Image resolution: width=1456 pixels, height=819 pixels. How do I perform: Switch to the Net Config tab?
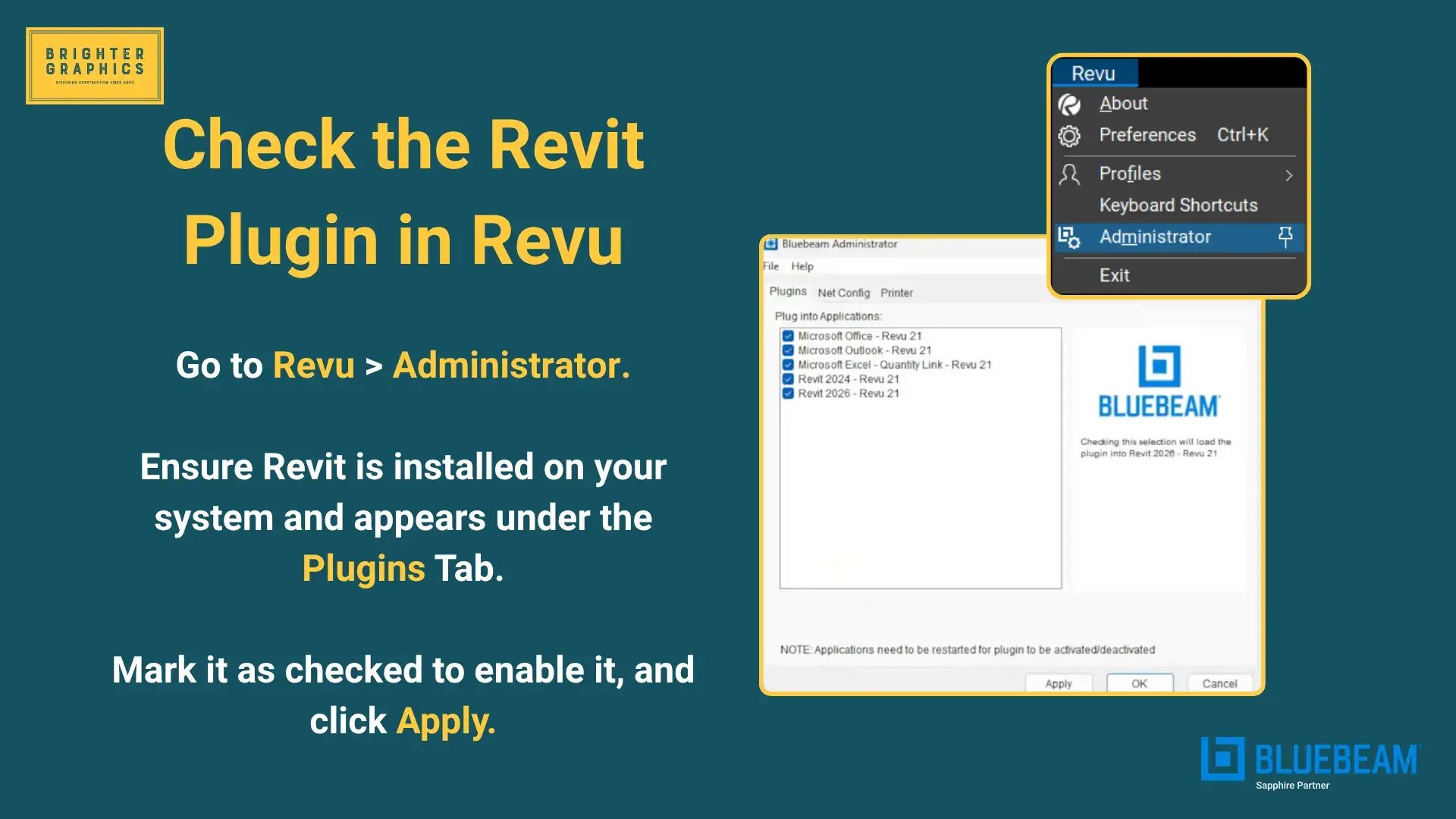[843, 293]
